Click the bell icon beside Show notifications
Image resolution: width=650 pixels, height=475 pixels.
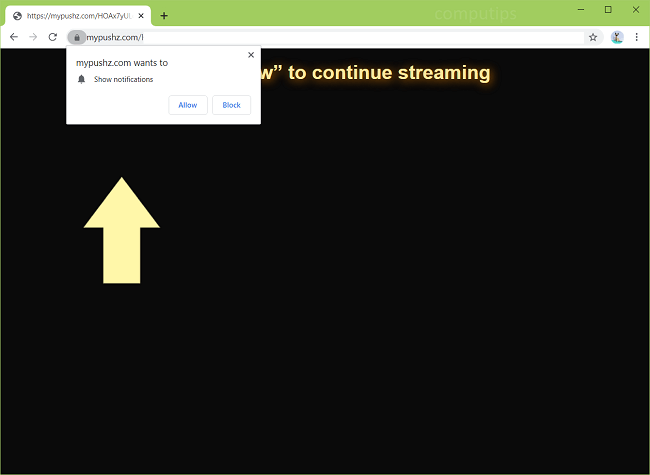(82, 79)
